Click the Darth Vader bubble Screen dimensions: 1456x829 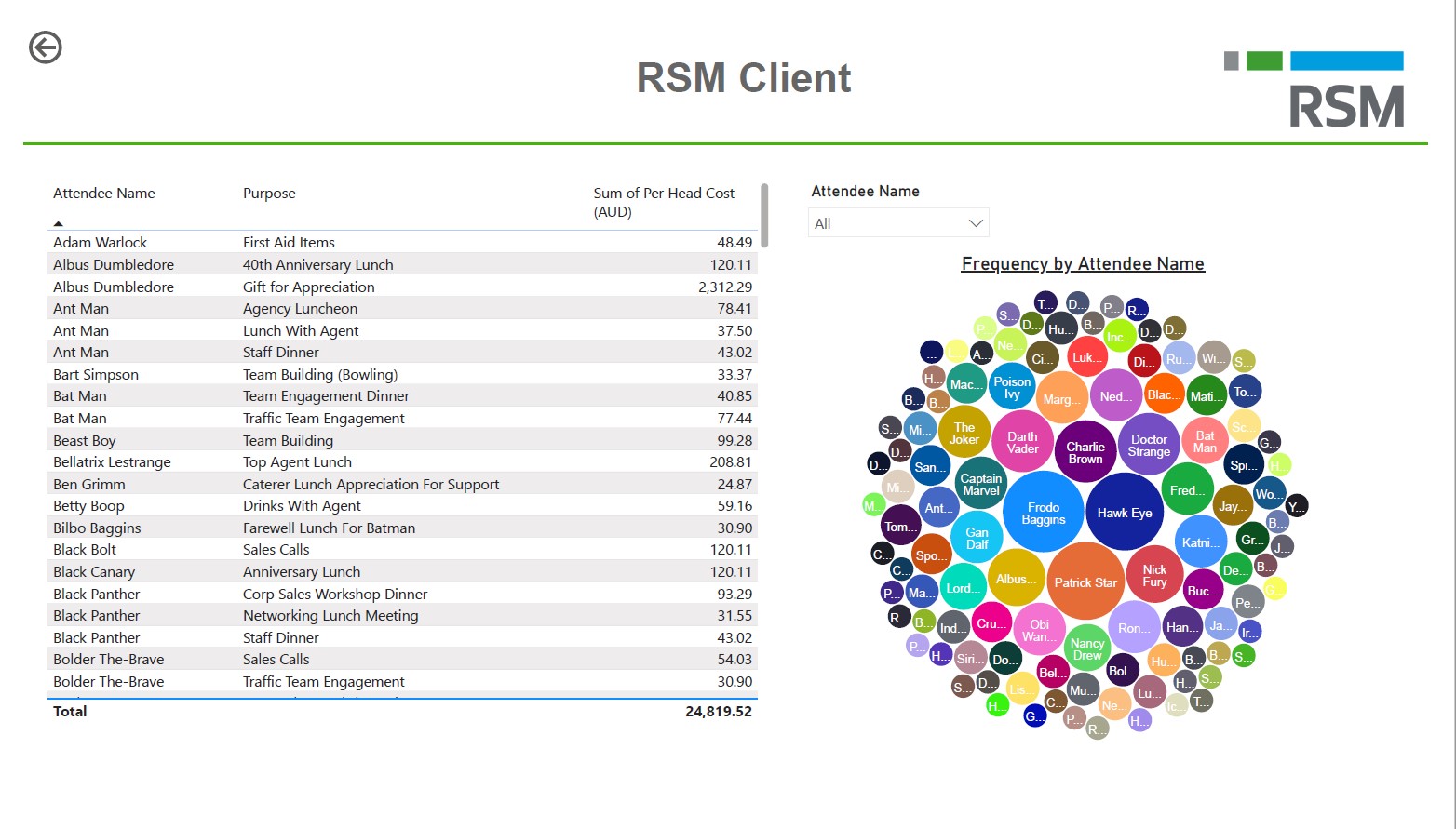coord(1022,442)
